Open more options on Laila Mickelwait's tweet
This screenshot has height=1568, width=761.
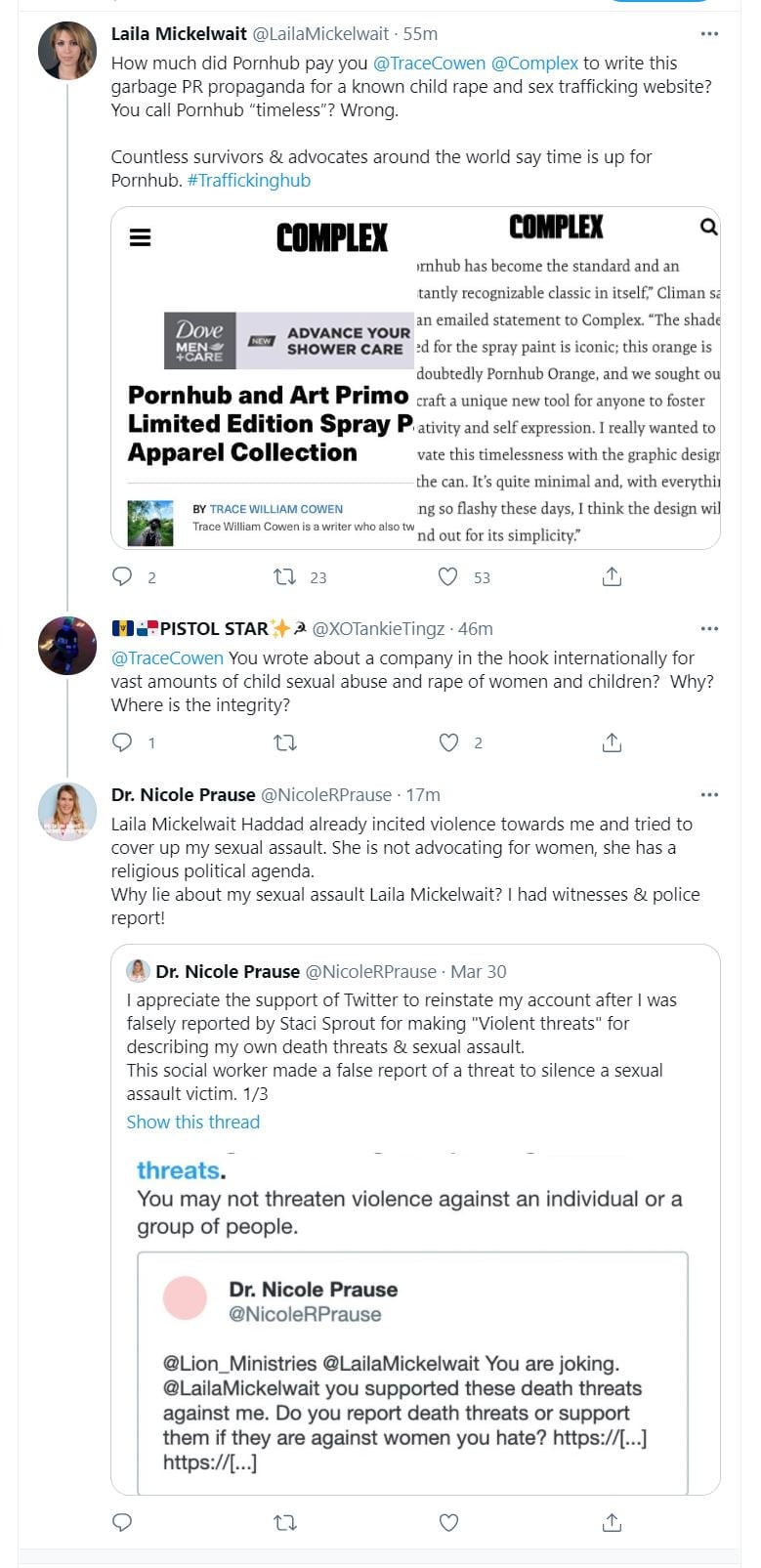click(709, 34)
